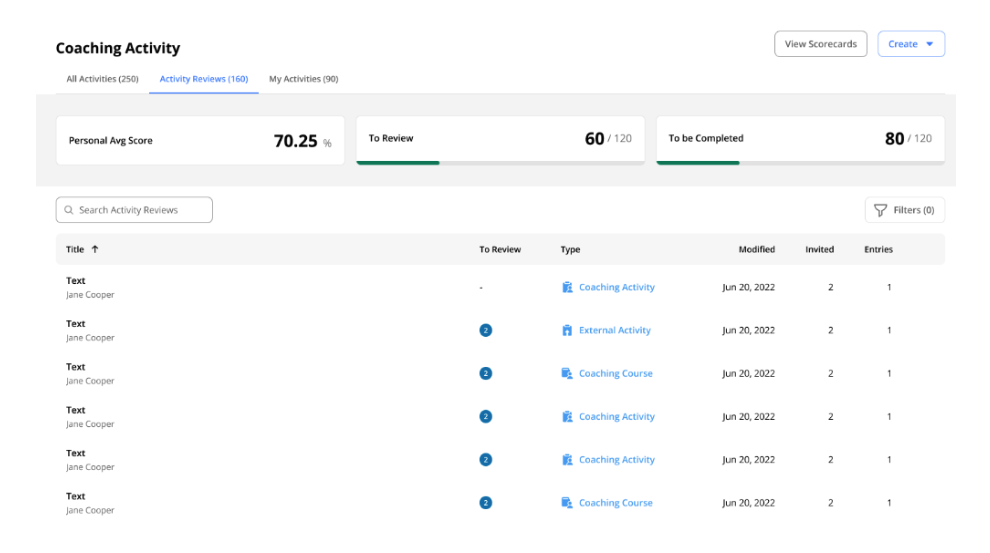Image resolution: width=990 pixels, height=553 pixels.
Task: Click the To be Completed card label
Action: coord(706,138)
